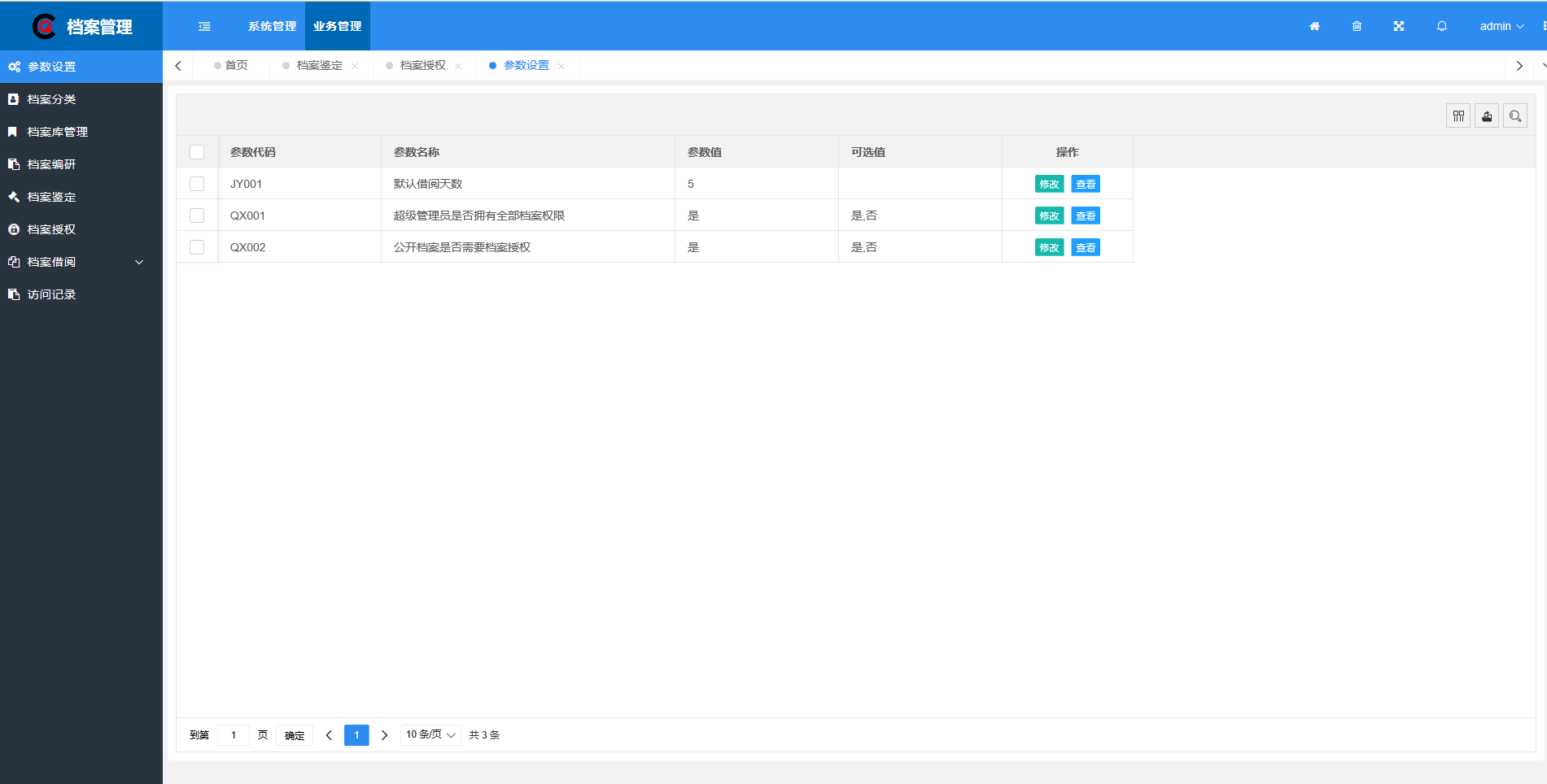Viewport: 1547px width, 784px height.
Task: Open the 10条/页 page size dropdown
Action: (x=430, y=734)
